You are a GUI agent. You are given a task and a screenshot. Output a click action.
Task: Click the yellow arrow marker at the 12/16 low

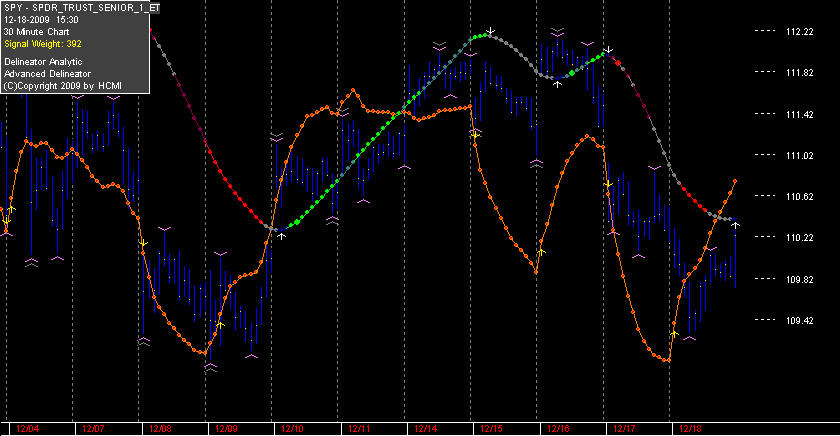541,251
